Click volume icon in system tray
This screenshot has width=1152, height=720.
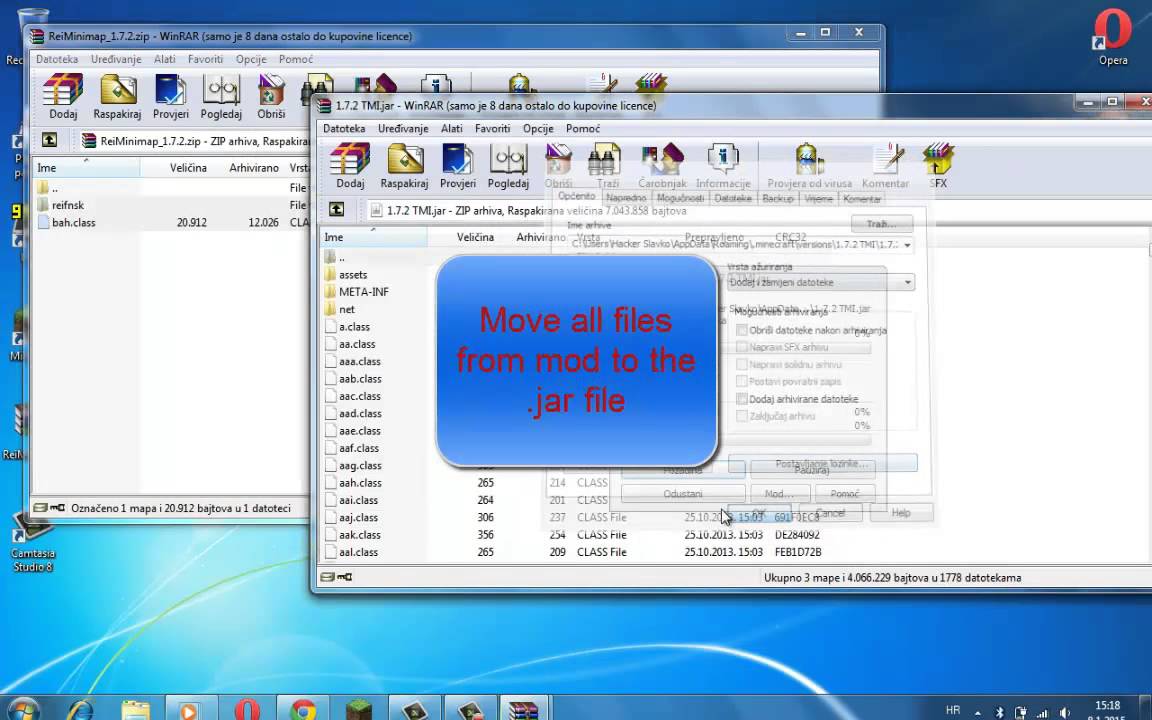1065,711
